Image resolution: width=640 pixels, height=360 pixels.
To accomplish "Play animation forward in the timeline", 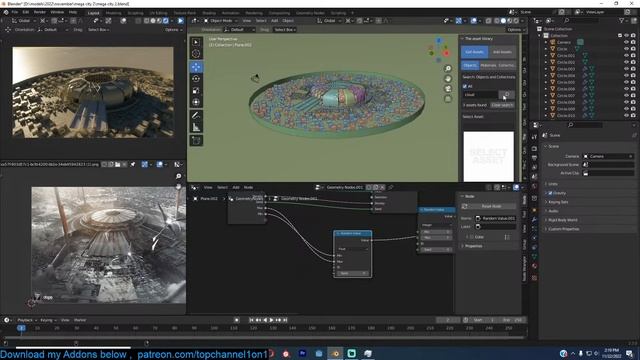I will point(271,320).
